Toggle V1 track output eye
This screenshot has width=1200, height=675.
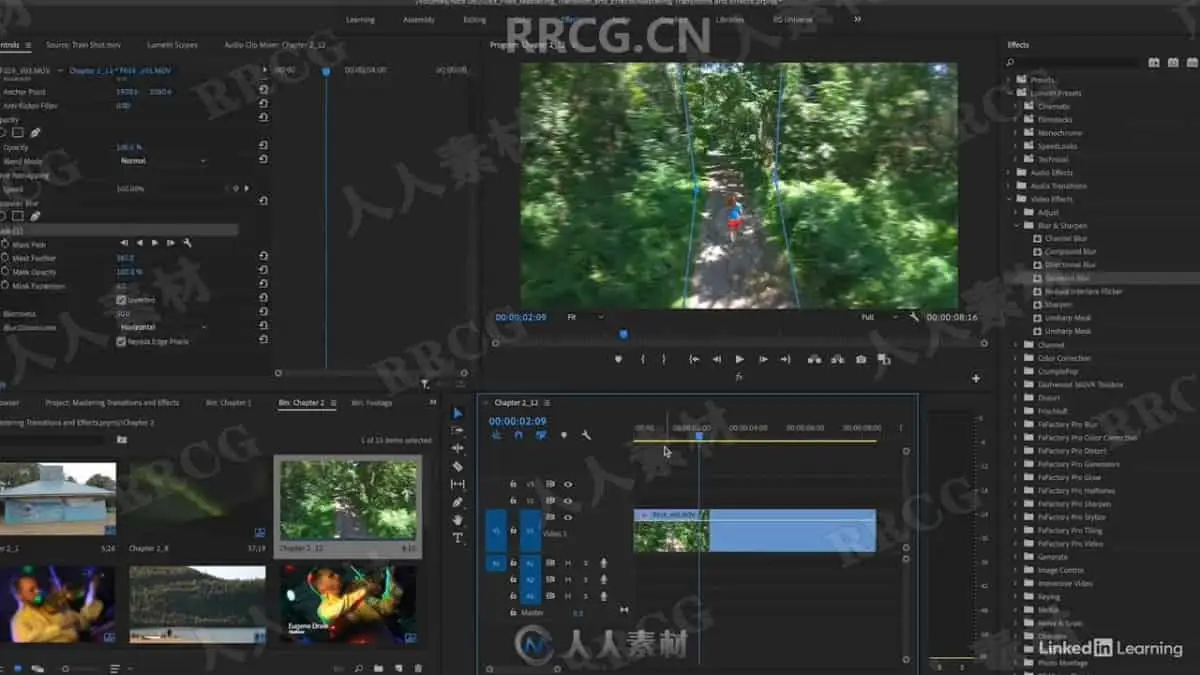tap(568, 517)
